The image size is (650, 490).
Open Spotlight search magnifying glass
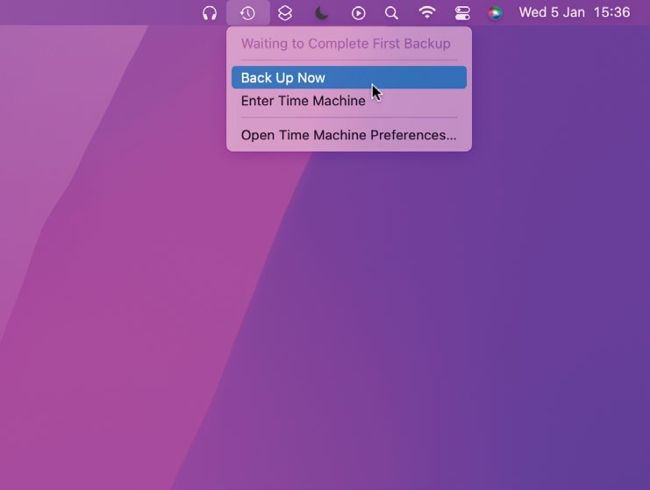coord(392,13)
